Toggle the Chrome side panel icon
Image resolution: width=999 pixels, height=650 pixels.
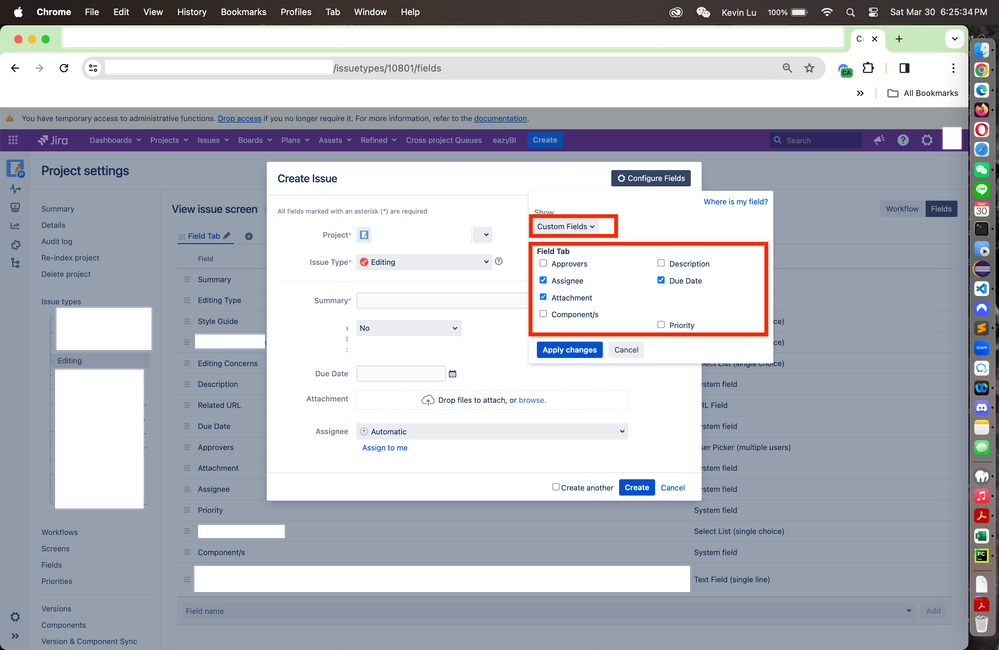point(904,68)
